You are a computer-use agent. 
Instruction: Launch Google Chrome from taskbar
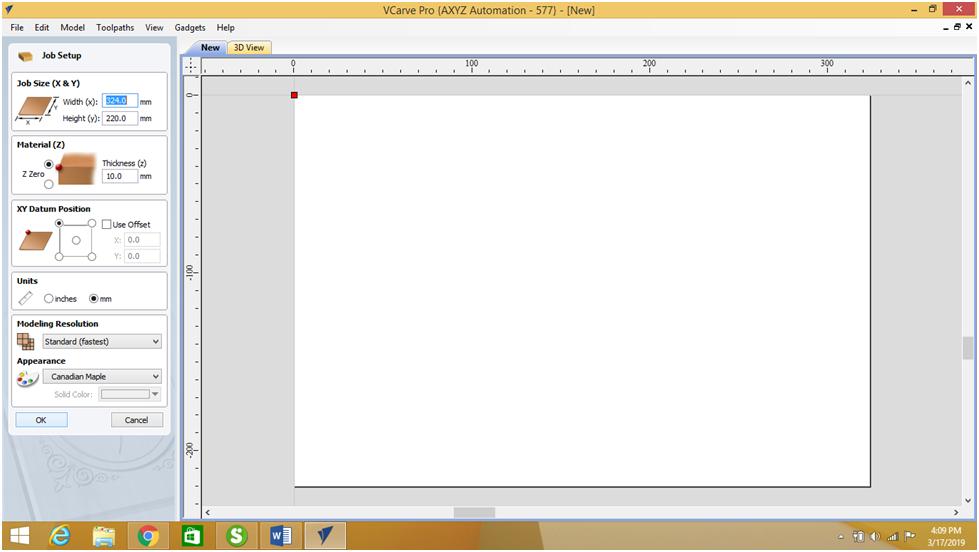point(148,536)
